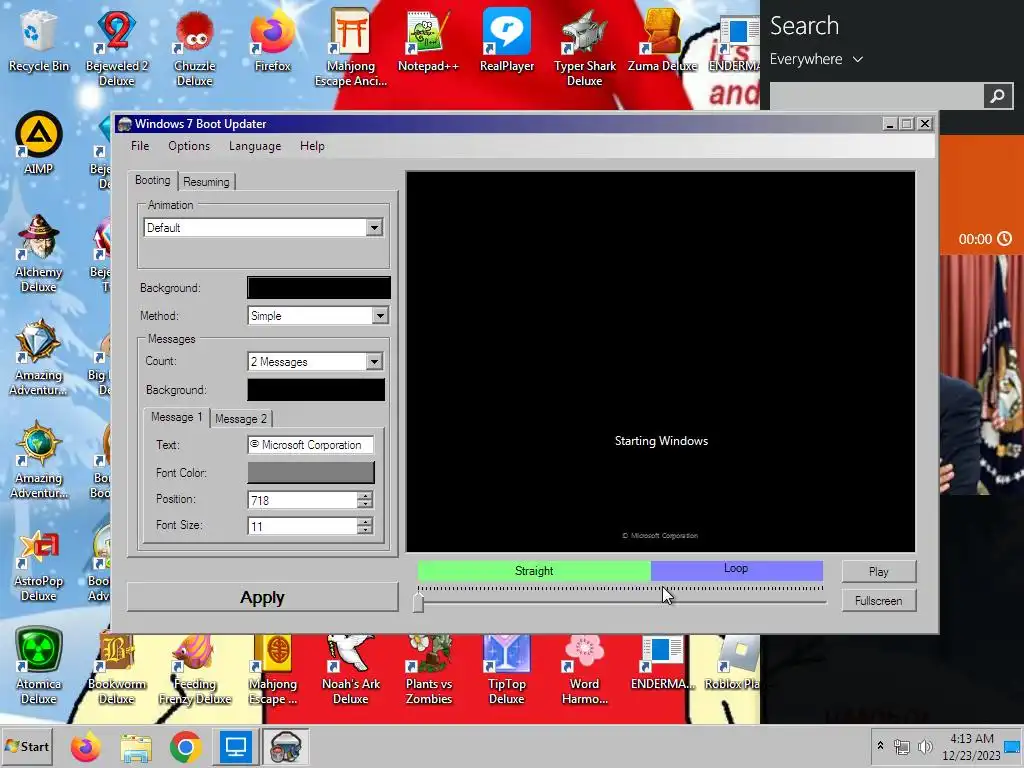Launch Atomica Deluxe desktop shortcut
Viewport: 1024px width, 768px height.
(x=39, y=666)
